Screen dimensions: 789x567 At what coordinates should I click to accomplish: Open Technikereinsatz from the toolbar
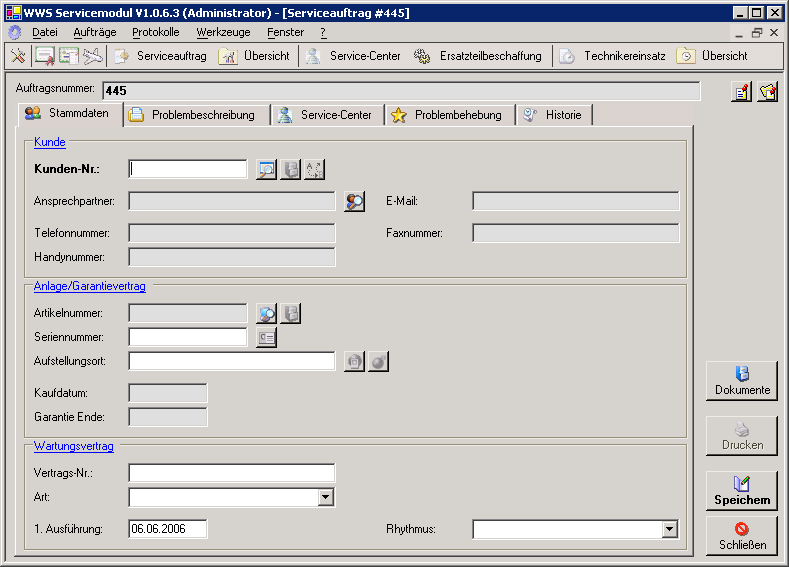click(x=612, y=56)
